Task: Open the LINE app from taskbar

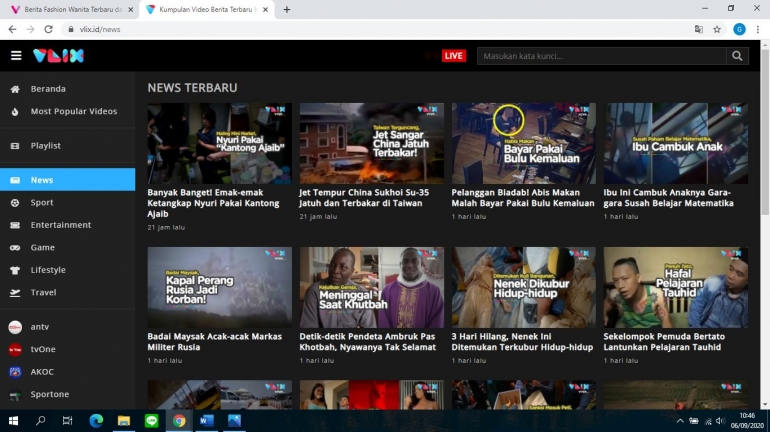Action: (x=151, y=421)
